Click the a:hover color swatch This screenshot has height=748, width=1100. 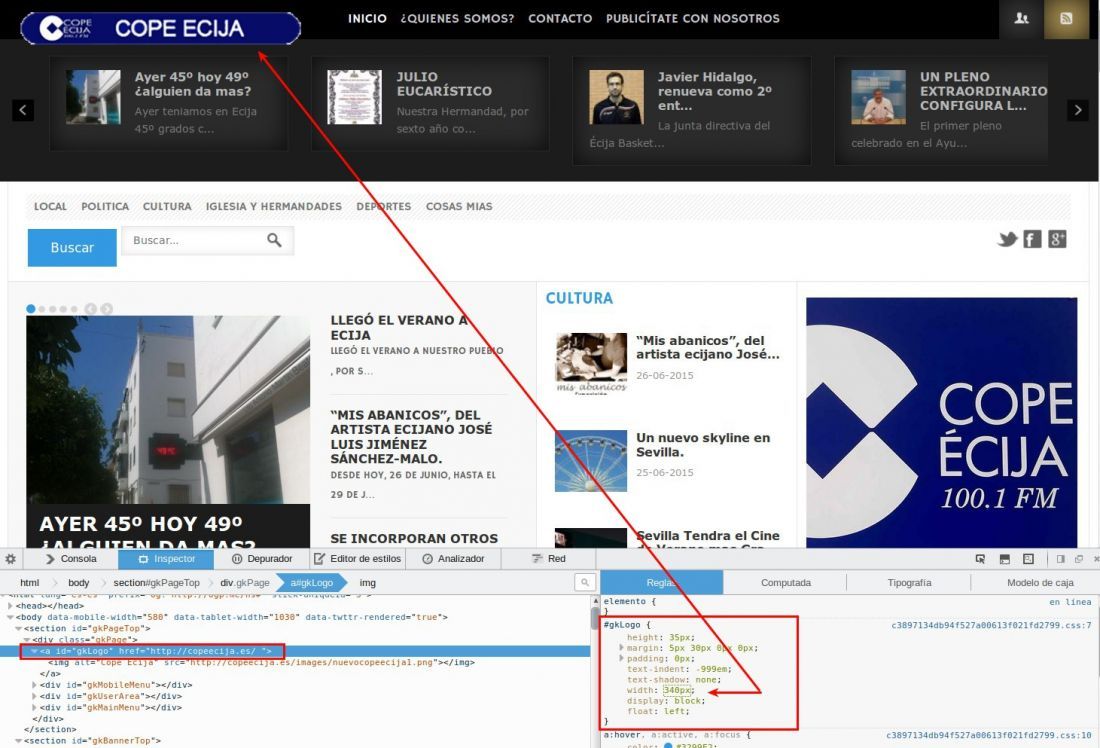(668, 745)
